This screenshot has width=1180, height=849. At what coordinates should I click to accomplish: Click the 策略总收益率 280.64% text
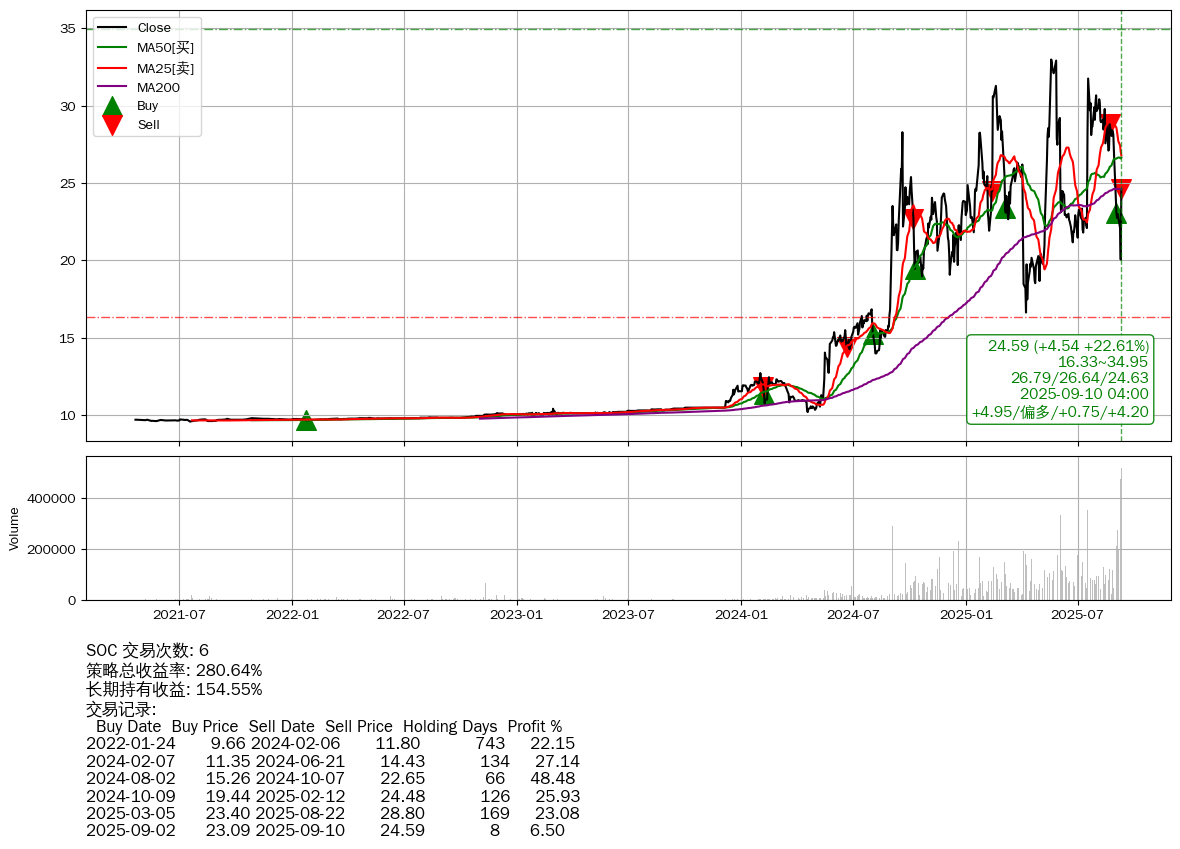pyautogui.click(x=174, y=670)
